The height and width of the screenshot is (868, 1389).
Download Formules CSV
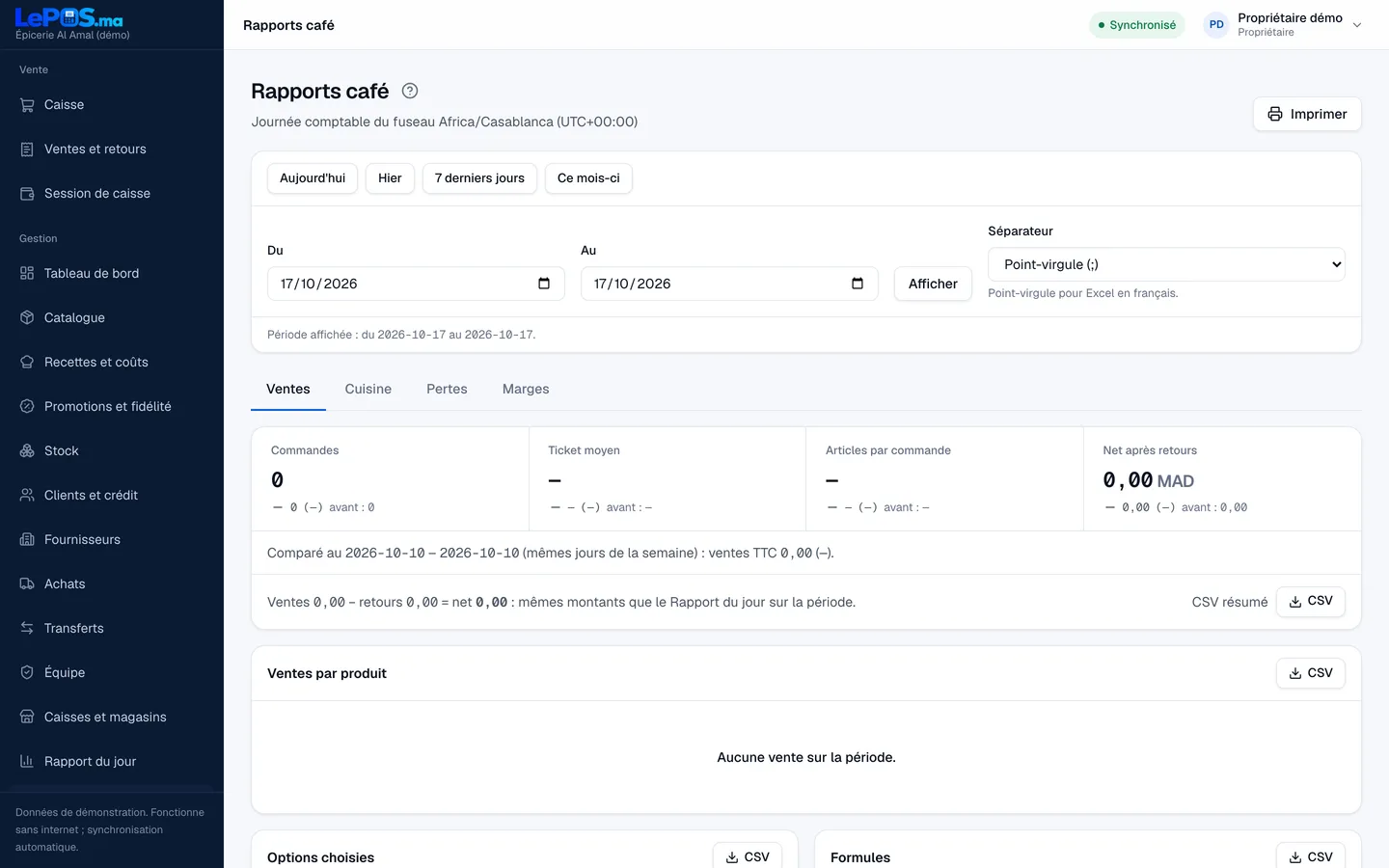pyautogui.click(x=1310, y=856)
